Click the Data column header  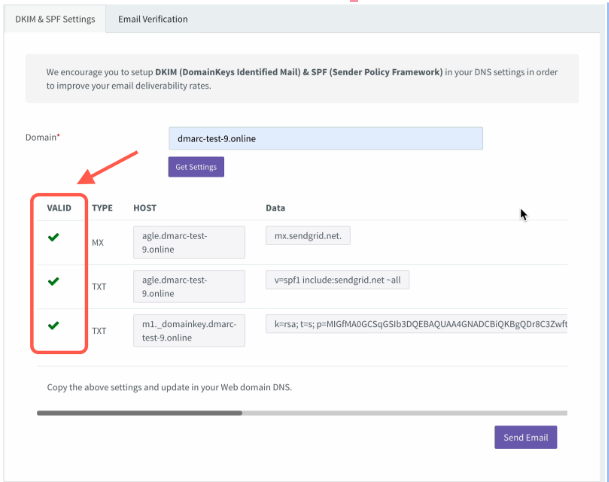point(275,208)
